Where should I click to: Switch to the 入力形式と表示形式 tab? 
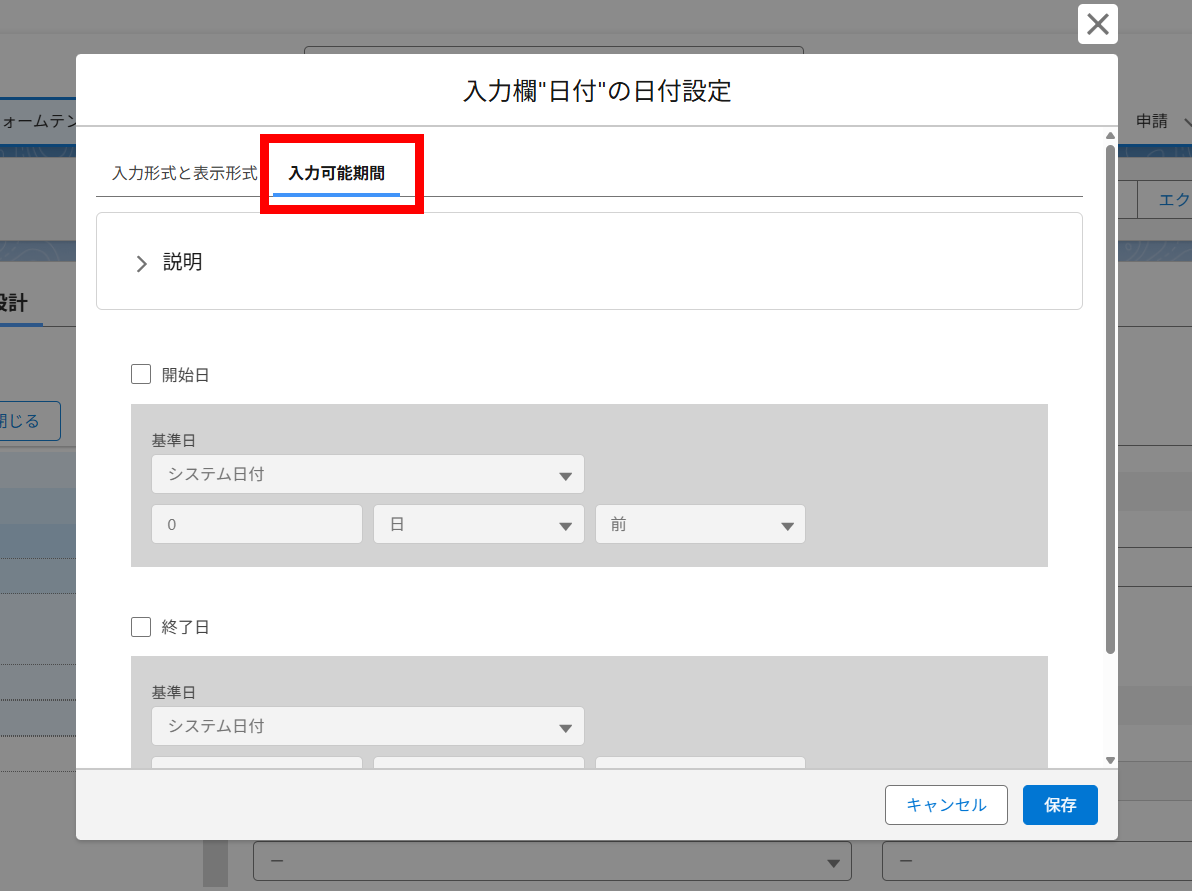click(181, 171)
